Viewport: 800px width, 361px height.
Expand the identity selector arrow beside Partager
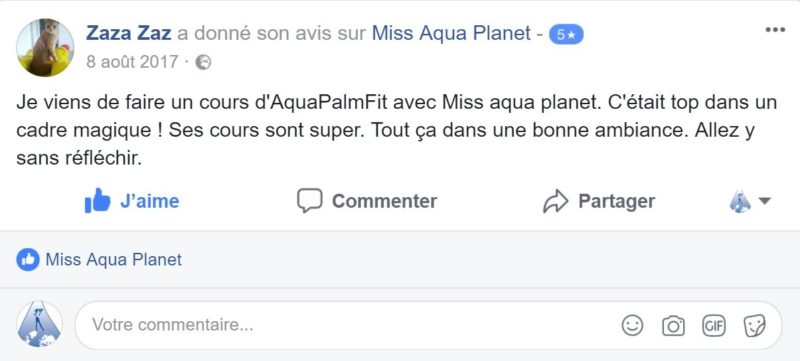pos(764,201)
